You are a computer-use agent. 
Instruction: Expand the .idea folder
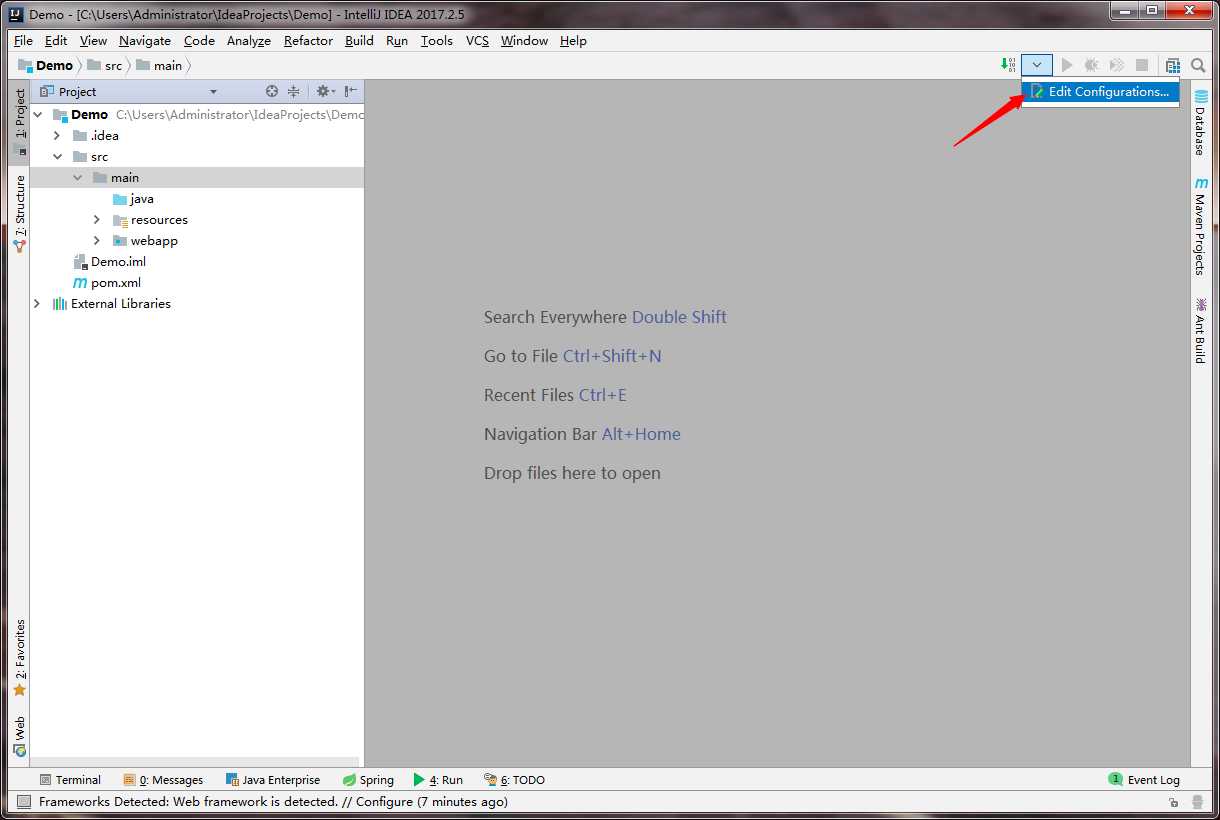(57, 135)
